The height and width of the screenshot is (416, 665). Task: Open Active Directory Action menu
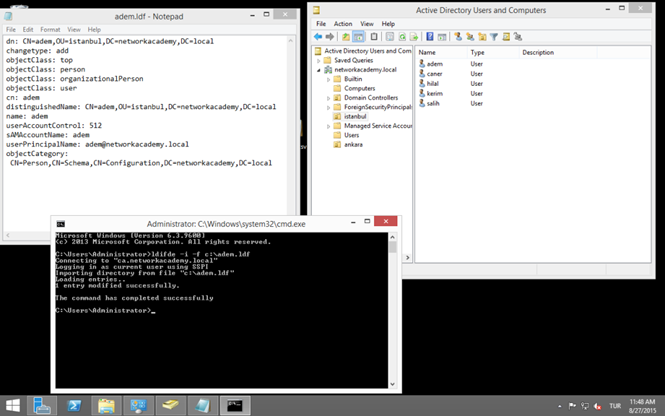343,24
